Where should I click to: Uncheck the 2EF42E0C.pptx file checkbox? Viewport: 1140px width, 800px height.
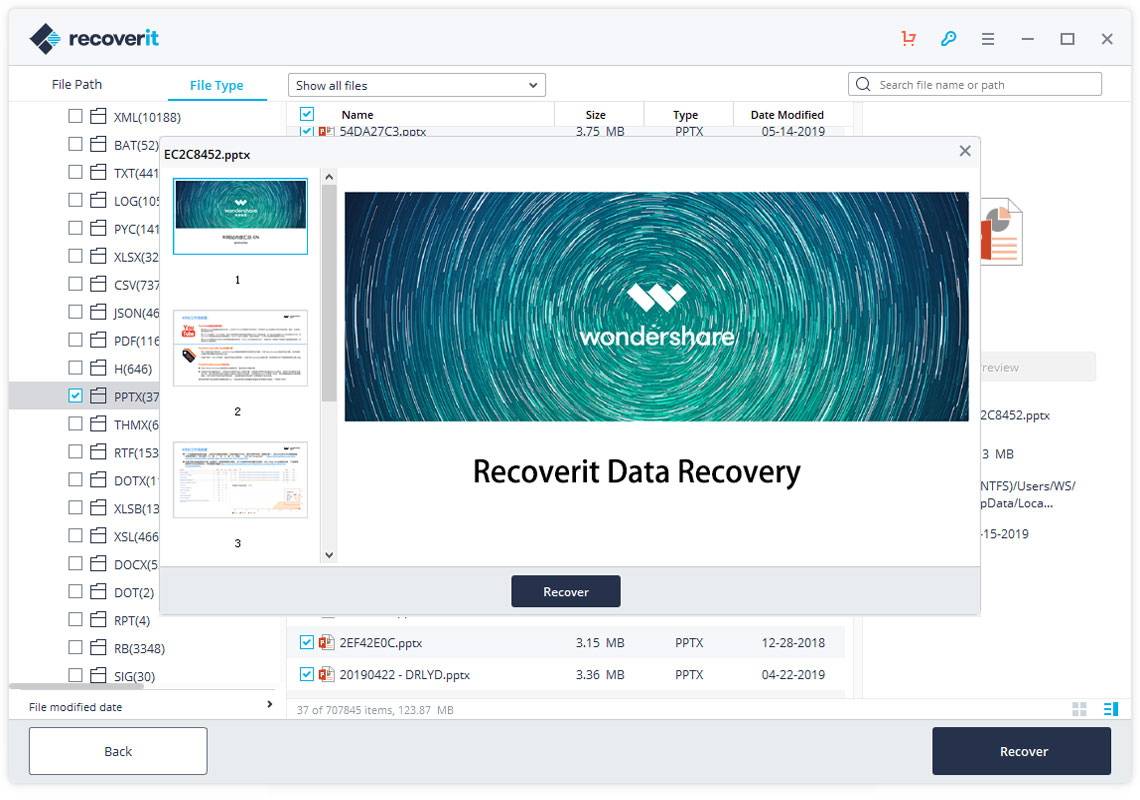coord(307,642)
